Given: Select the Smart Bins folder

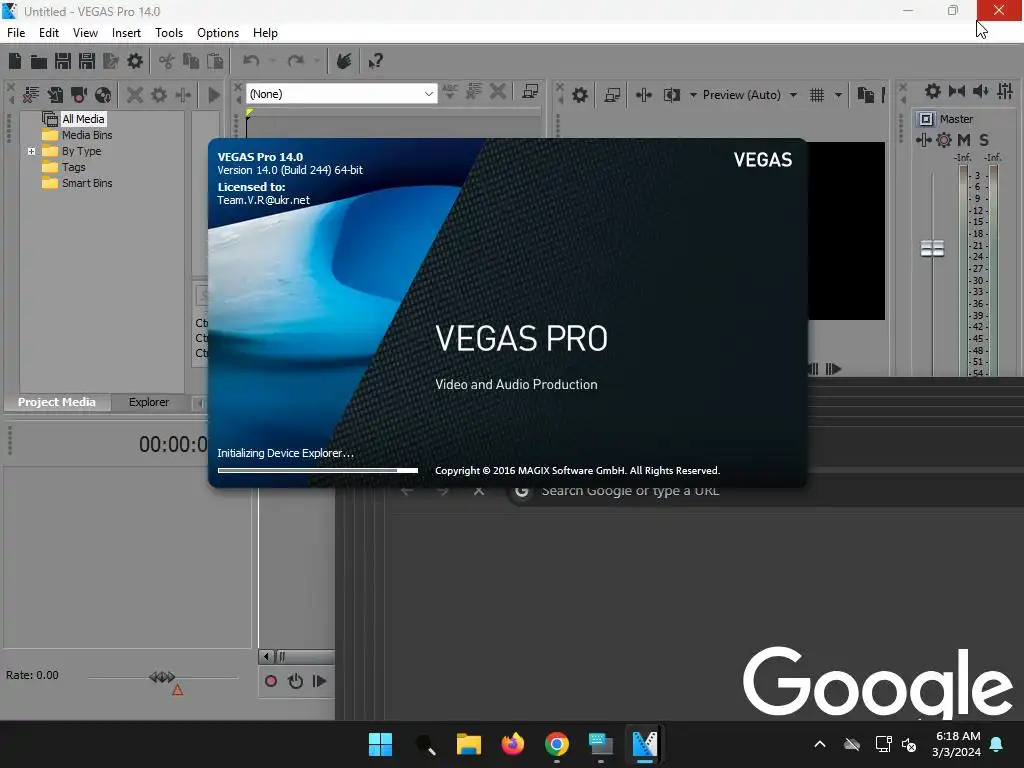Looking at the screenshot, I should 87,184.
